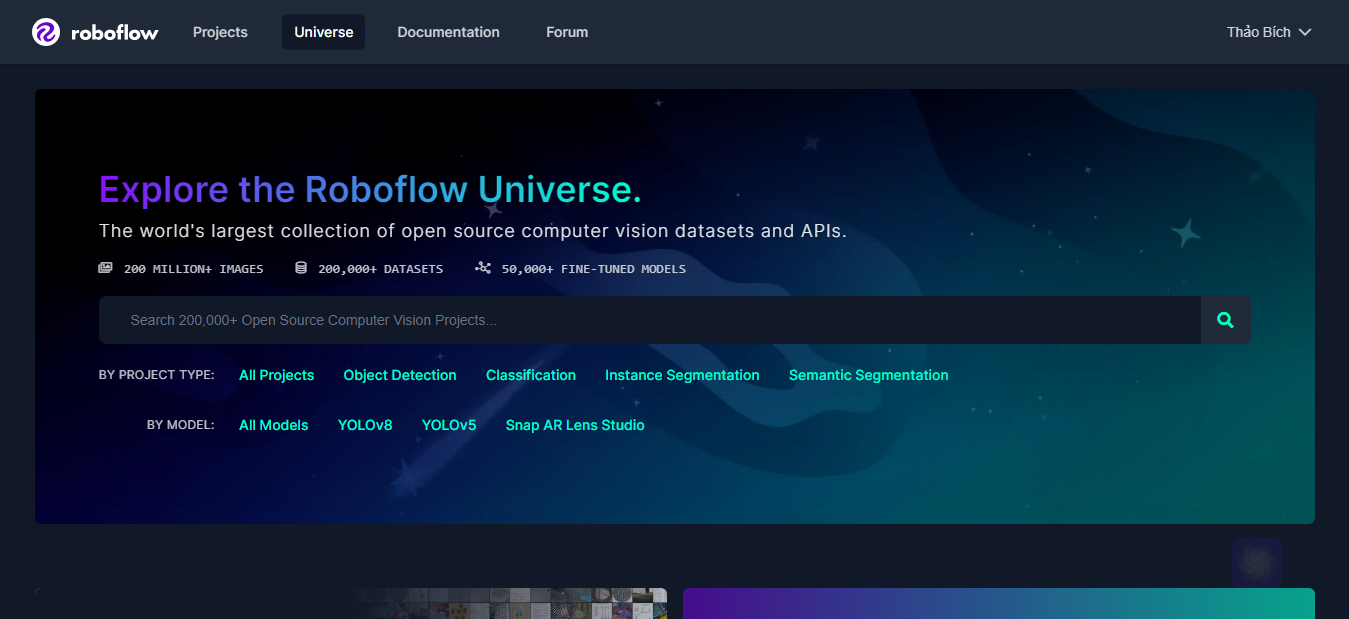This screenshot has width=1349, height=619.
Task: Click the "BY MODEL:" label
Action: (x=180, y=425)
